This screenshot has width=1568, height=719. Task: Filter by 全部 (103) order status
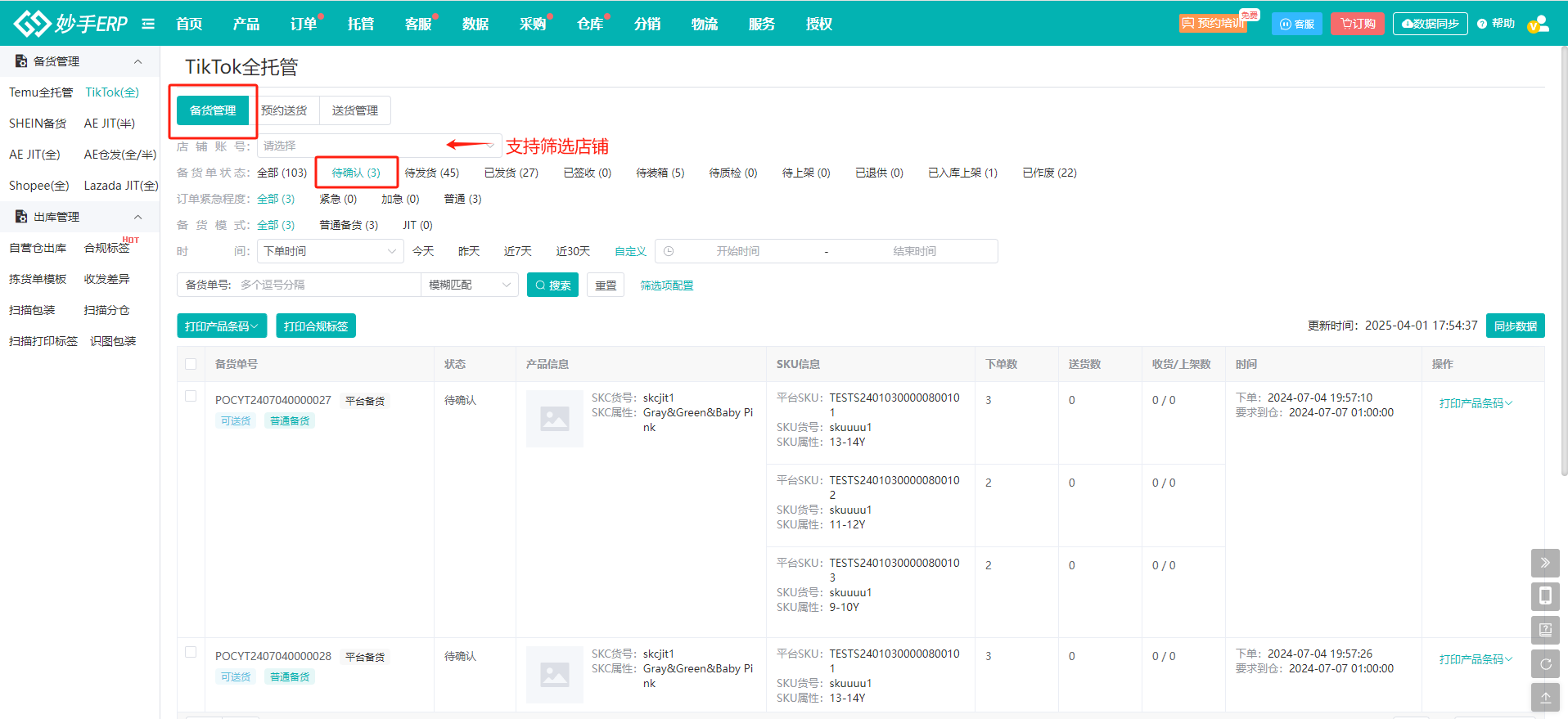click(x=282, y=173)
